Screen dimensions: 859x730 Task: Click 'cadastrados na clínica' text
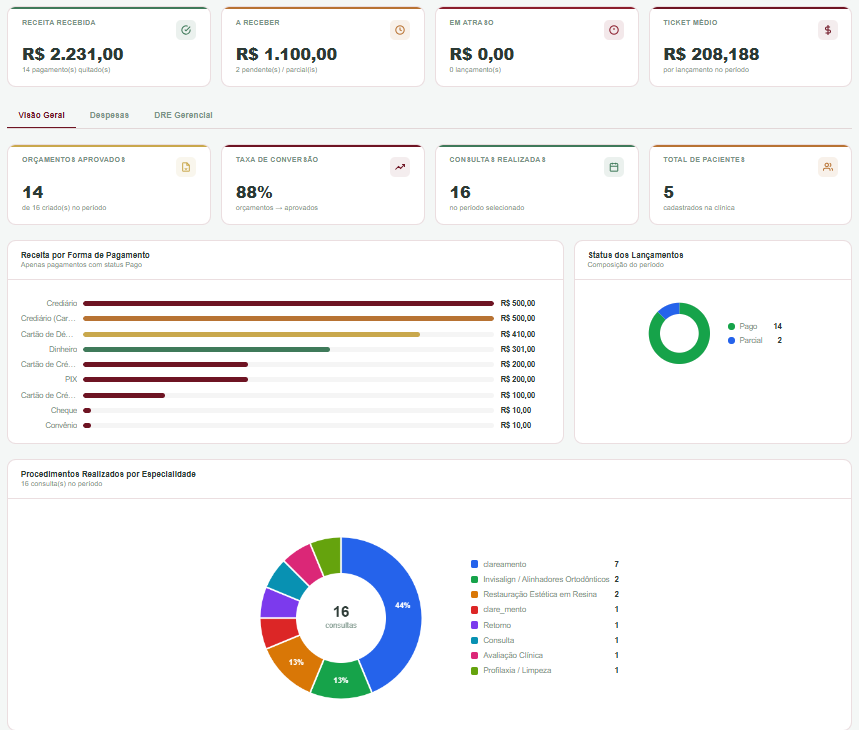699,208
